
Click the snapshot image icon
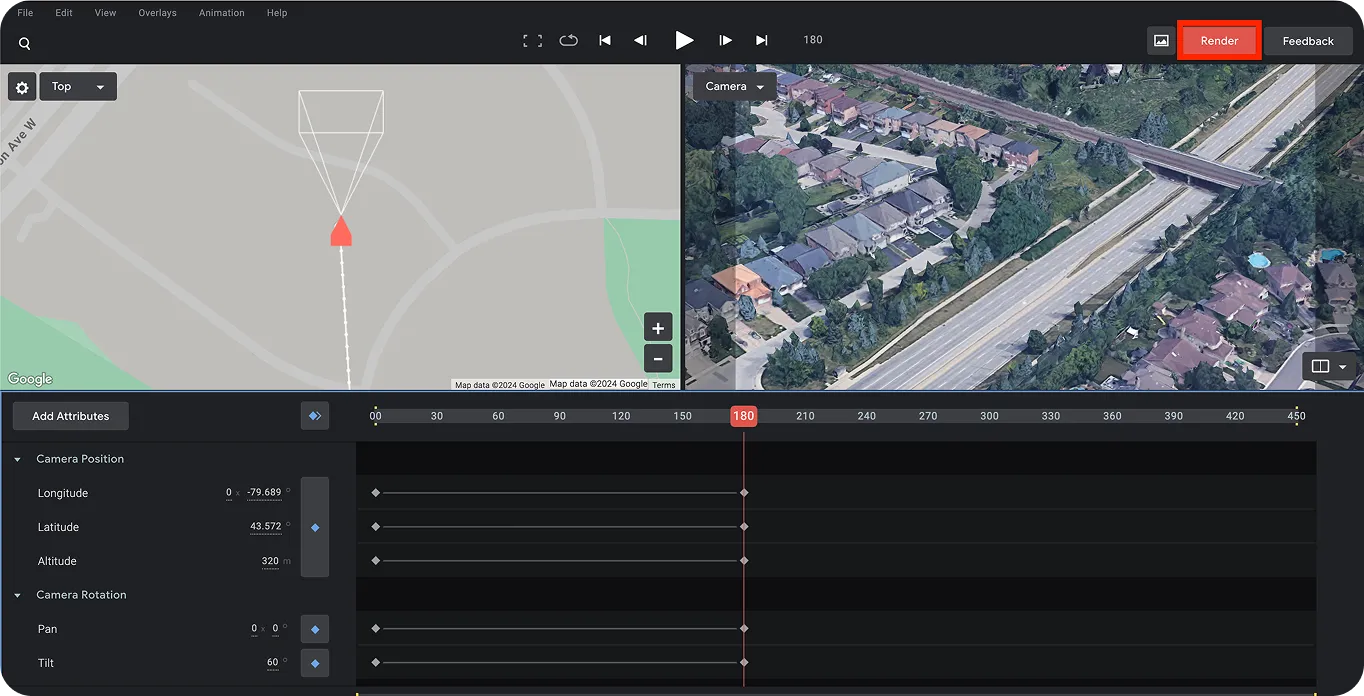coord(1161,41)
